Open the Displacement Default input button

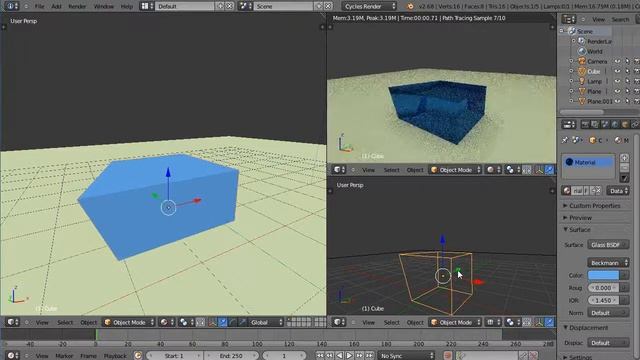point(608,343)
